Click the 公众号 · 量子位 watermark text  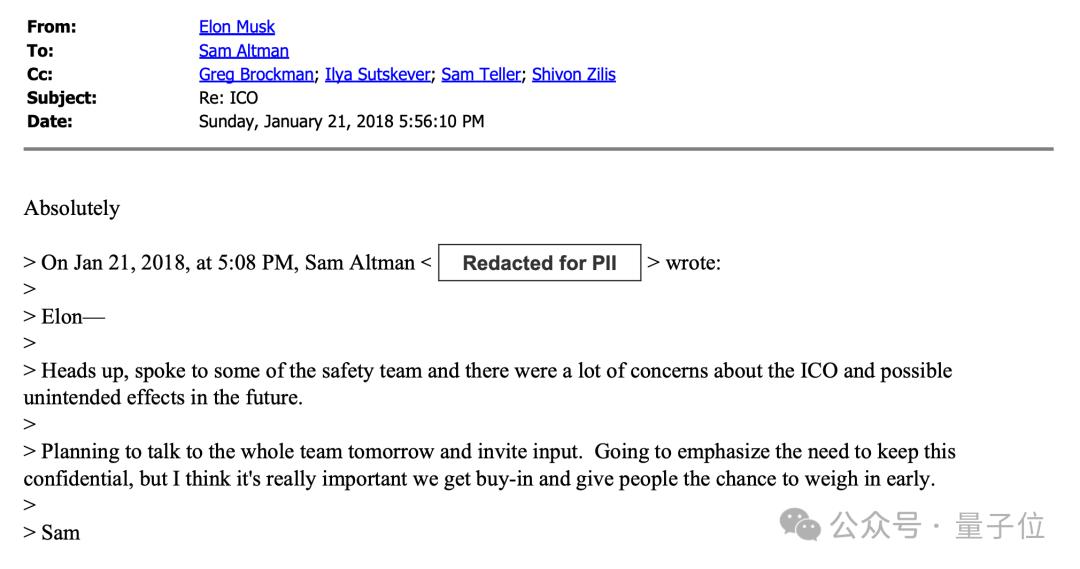938,525
